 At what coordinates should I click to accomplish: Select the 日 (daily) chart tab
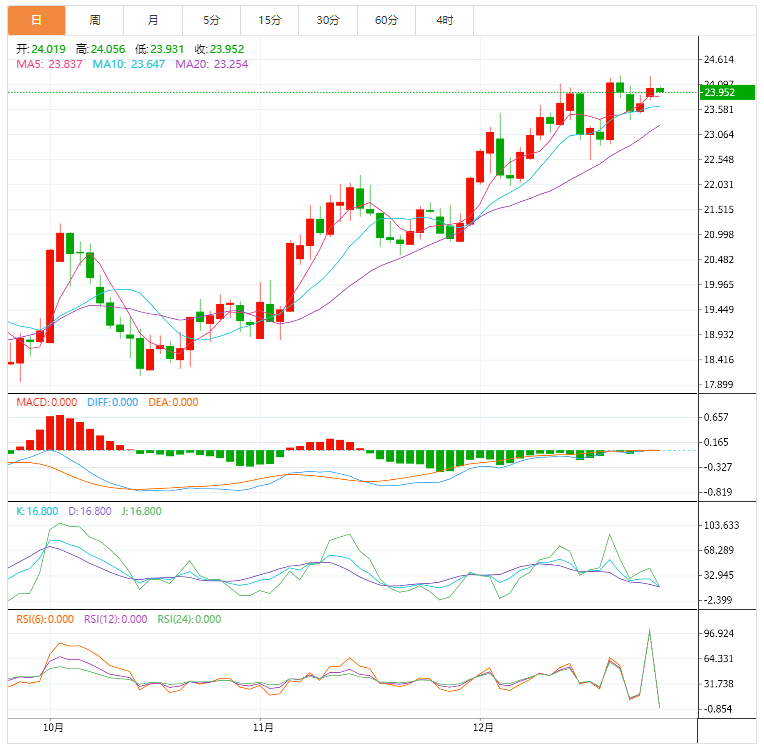[x=36, y=20]
